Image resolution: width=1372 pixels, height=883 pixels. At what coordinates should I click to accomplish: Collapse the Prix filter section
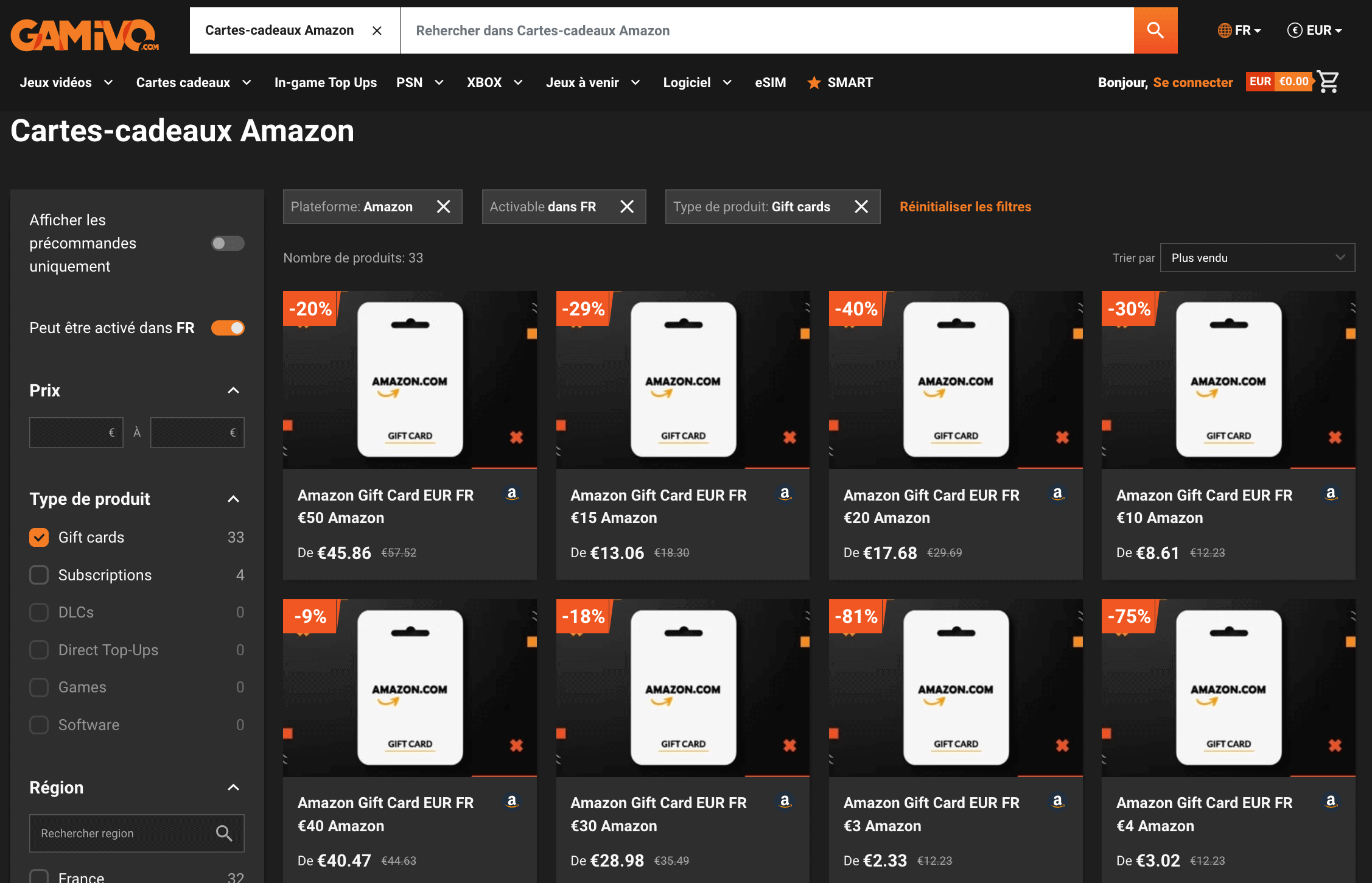[233, 390]
